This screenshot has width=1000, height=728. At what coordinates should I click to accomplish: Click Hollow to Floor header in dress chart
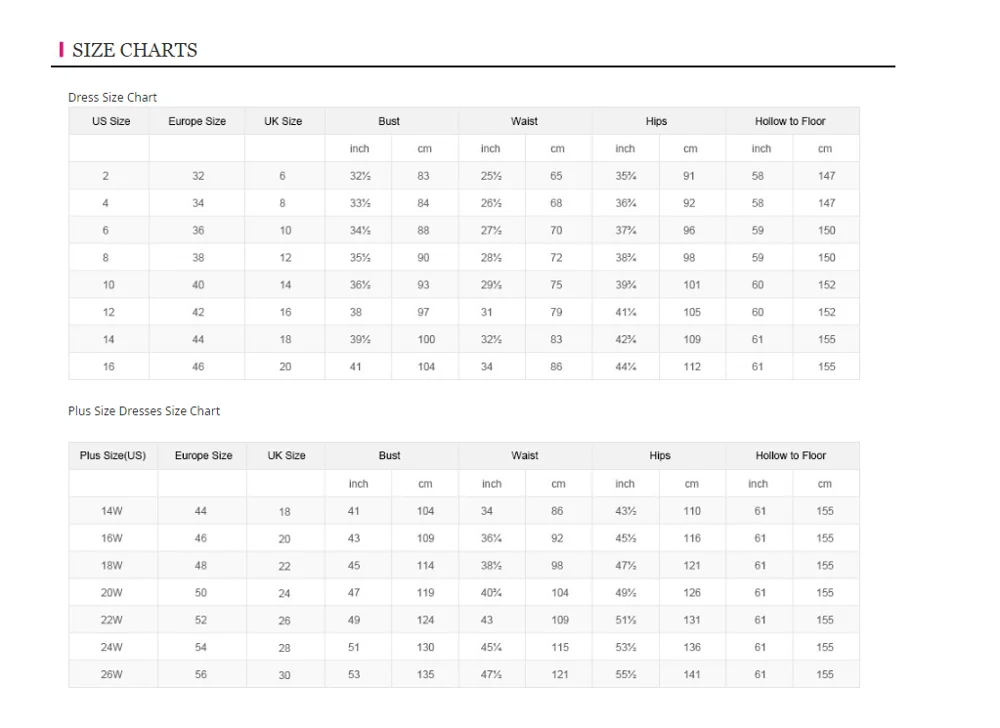tap(790, 121)
